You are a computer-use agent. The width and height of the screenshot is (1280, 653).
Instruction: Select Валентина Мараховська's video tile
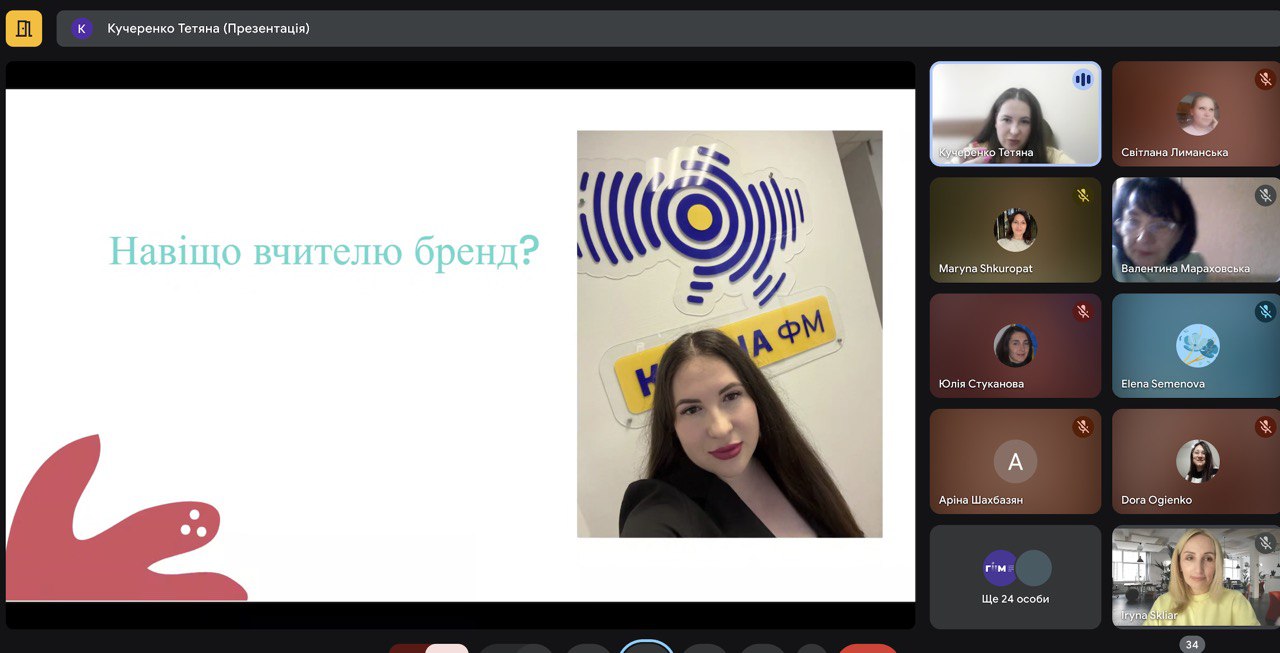[1196, 230]
